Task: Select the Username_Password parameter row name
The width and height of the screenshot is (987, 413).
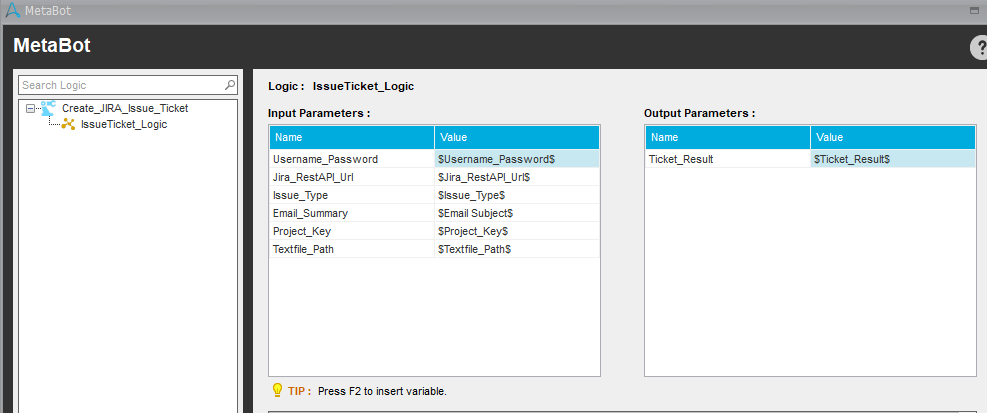Action: (351, 159)
